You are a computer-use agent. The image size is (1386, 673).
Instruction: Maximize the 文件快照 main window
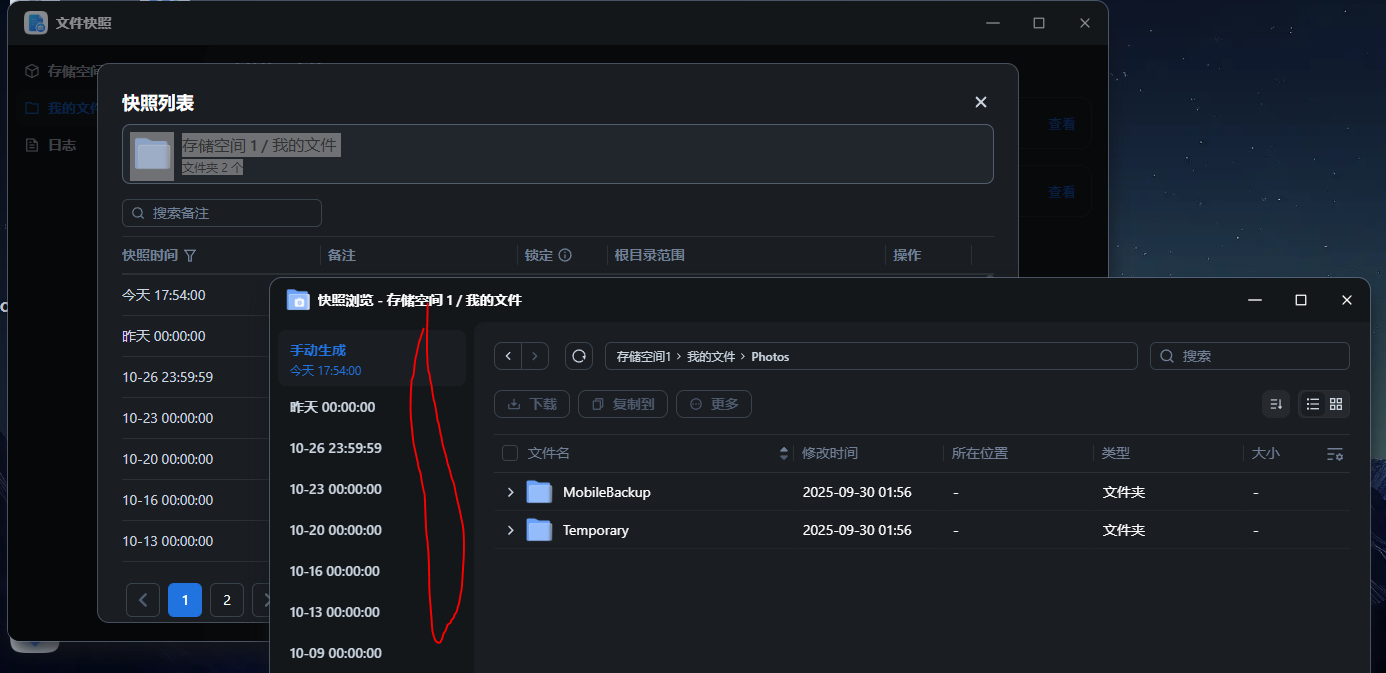1039,23
